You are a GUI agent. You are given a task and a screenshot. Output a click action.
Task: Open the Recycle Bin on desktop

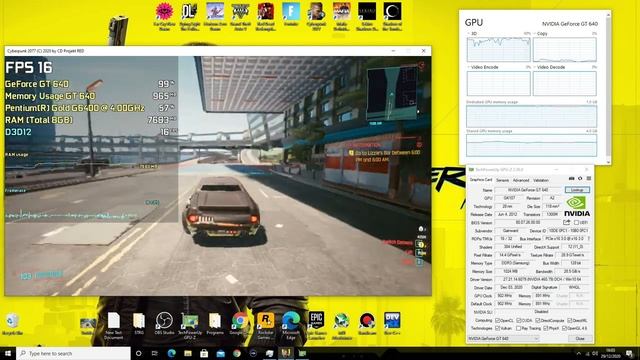(12, 324)
